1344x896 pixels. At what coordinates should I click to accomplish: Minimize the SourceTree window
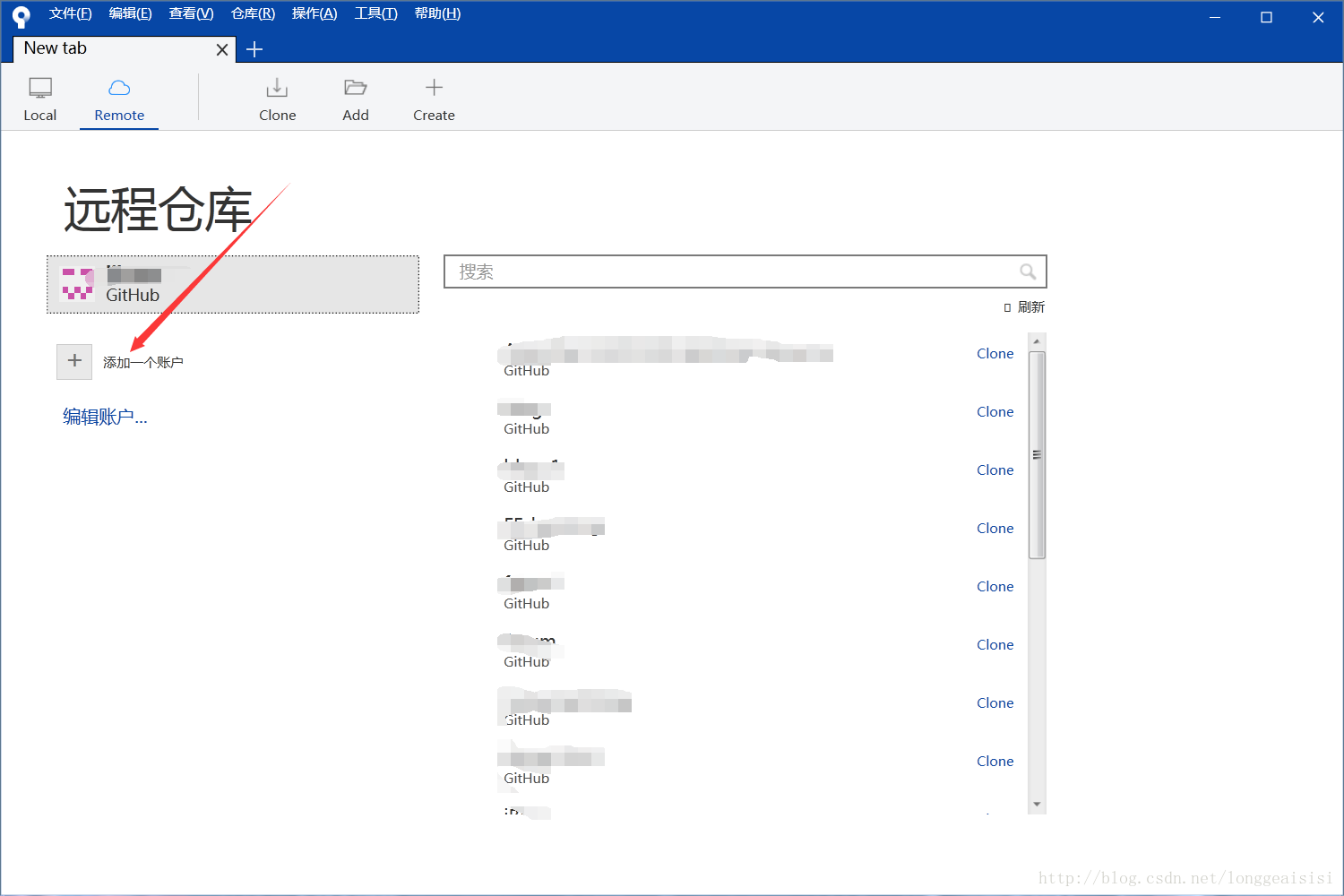click(x=1215, y=17)
